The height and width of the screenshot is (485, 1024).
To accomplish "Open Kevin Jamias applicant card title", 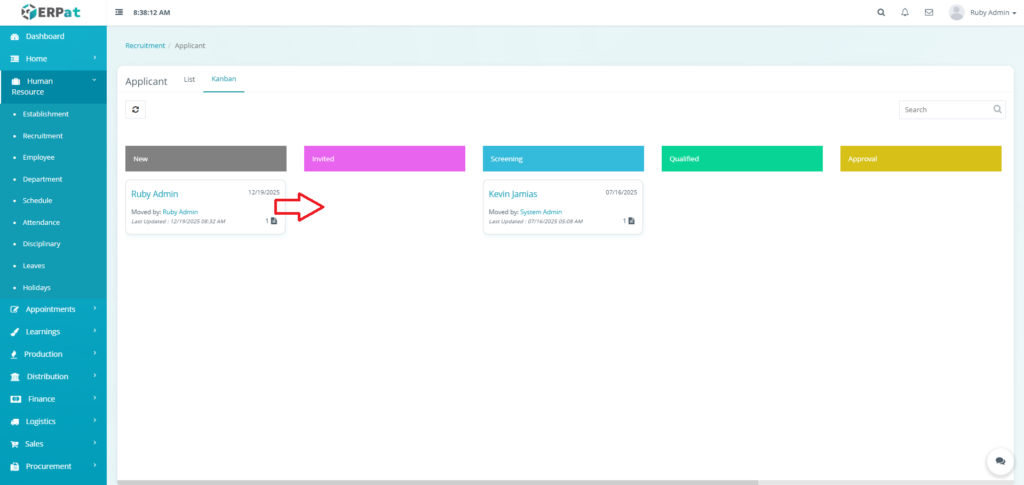I will (513, 194).
